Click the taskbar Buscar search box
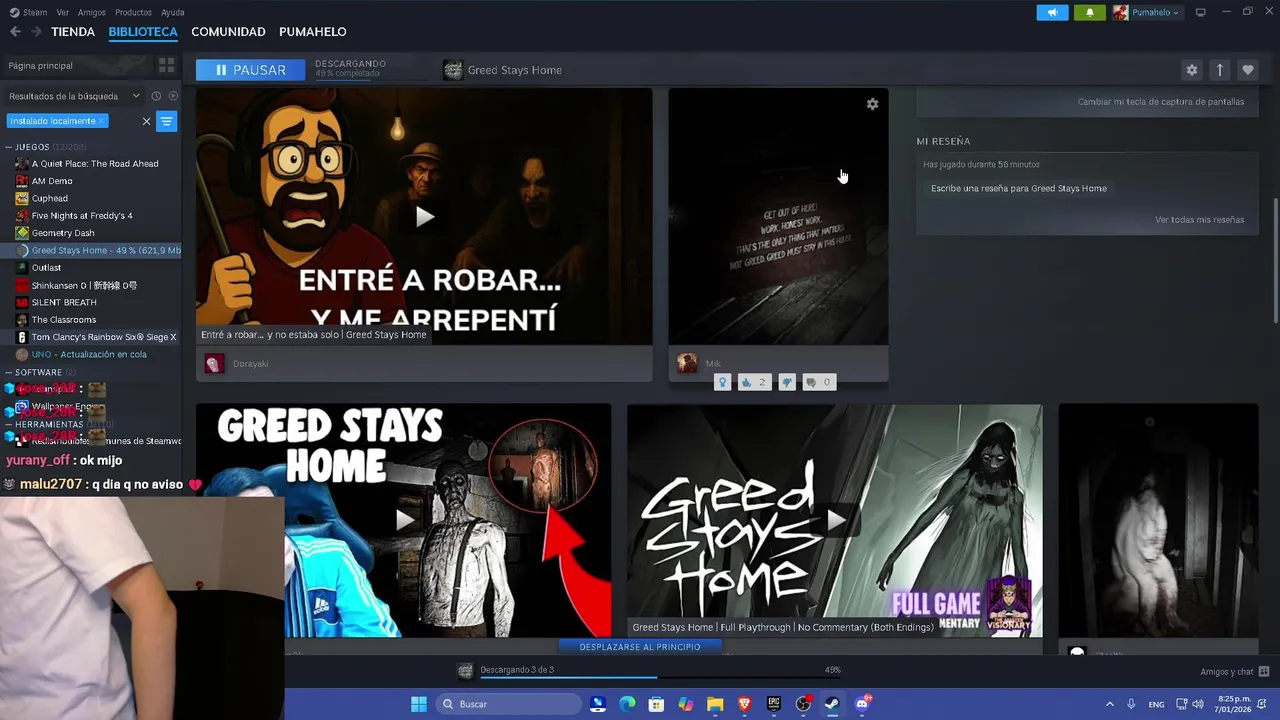Screen dimensions: 1280x720 click(509, 704)
